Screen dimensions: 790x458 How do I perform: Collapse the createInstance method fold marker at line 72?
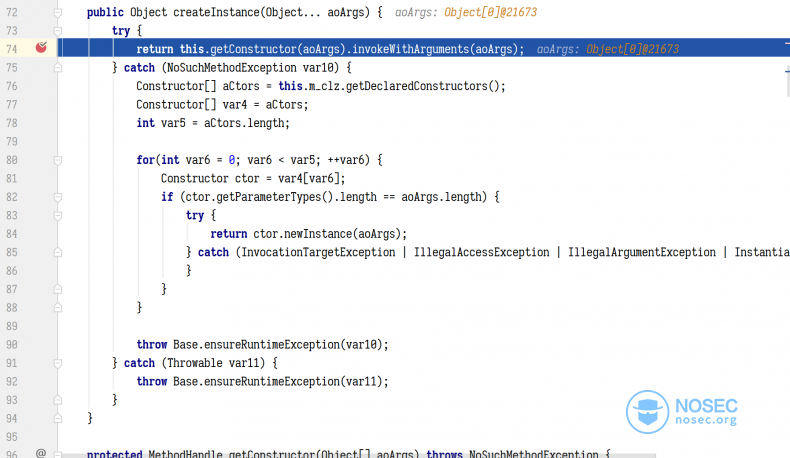(58, 13)
